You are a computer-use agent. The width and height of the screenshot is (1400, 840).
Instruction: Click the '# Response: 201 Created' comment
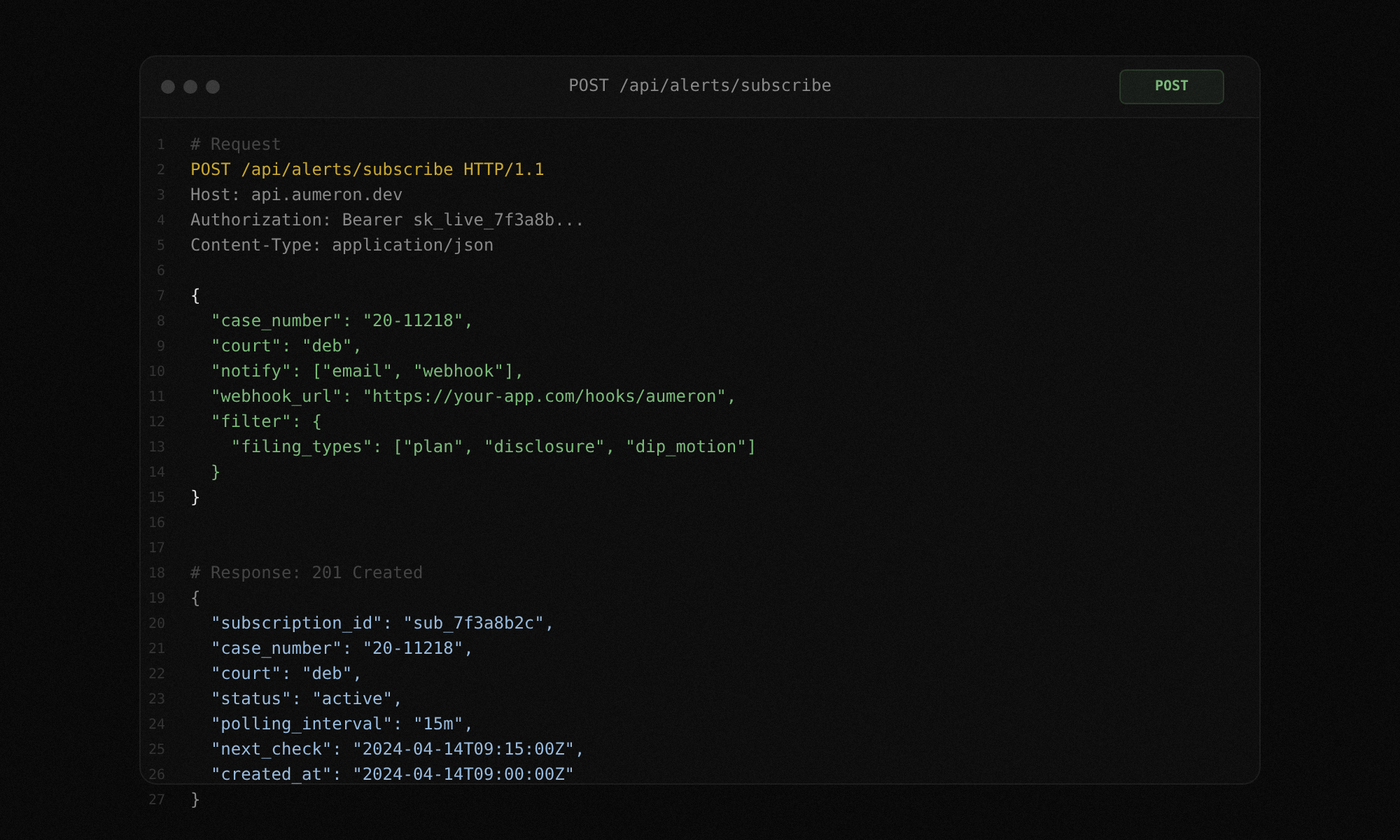307,573
